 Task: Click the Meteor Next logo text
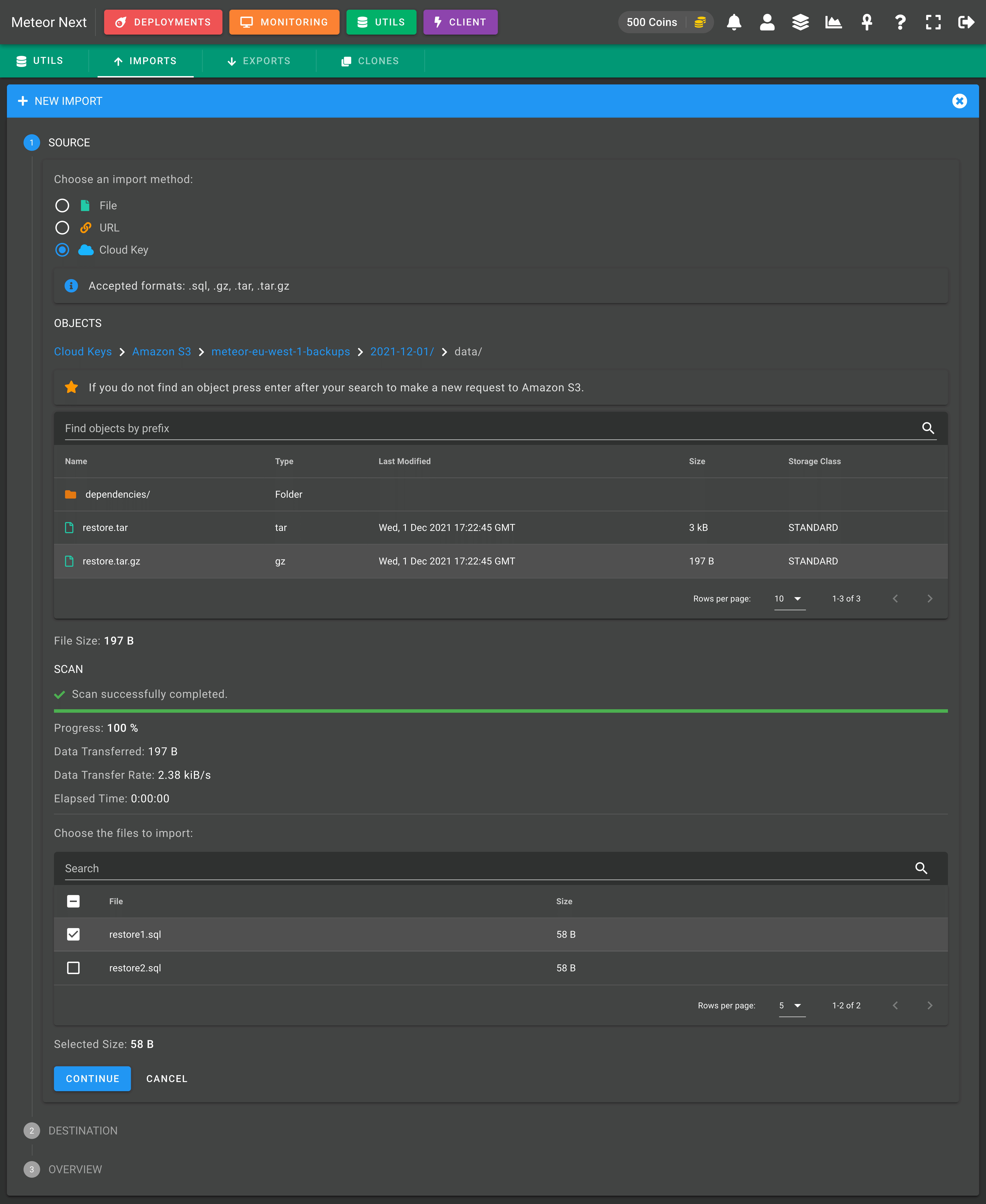coord(49,22)
